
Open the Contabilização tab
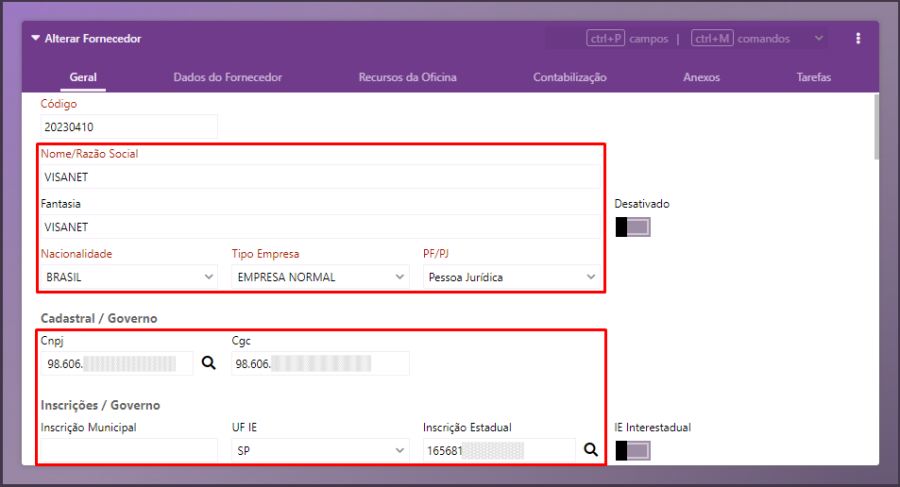pos(570,77)
